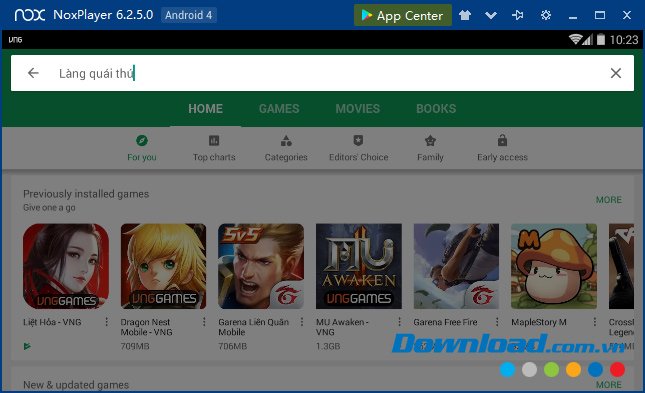The width and height of the screenshot is (645, 393).
Task: Open the MapleStory M thumbnail
Action: coord(554,266)
